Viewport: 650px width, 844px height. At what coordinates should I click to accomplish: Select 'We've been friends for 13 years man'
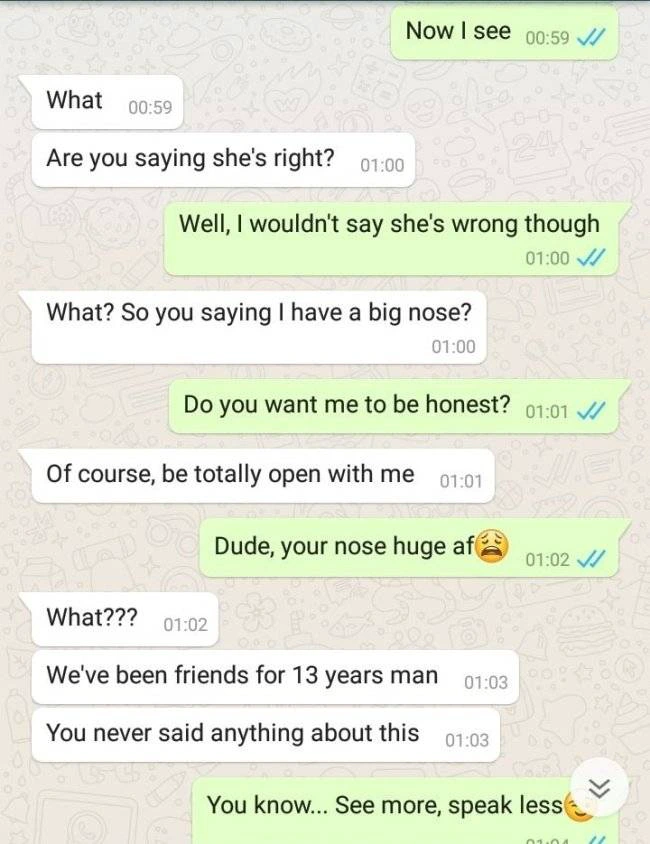[275, 677]
